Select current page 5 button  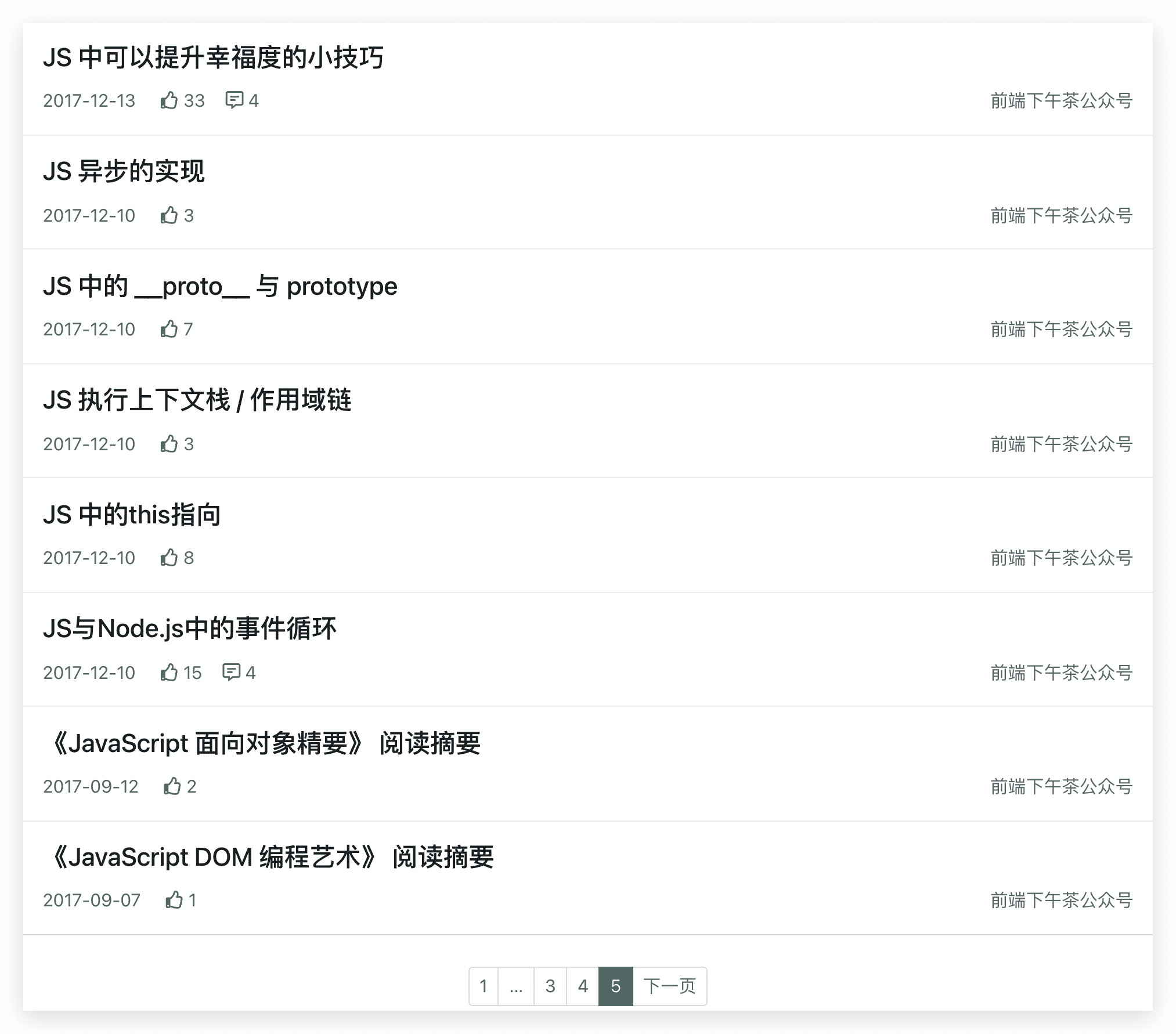click(616, 986)
